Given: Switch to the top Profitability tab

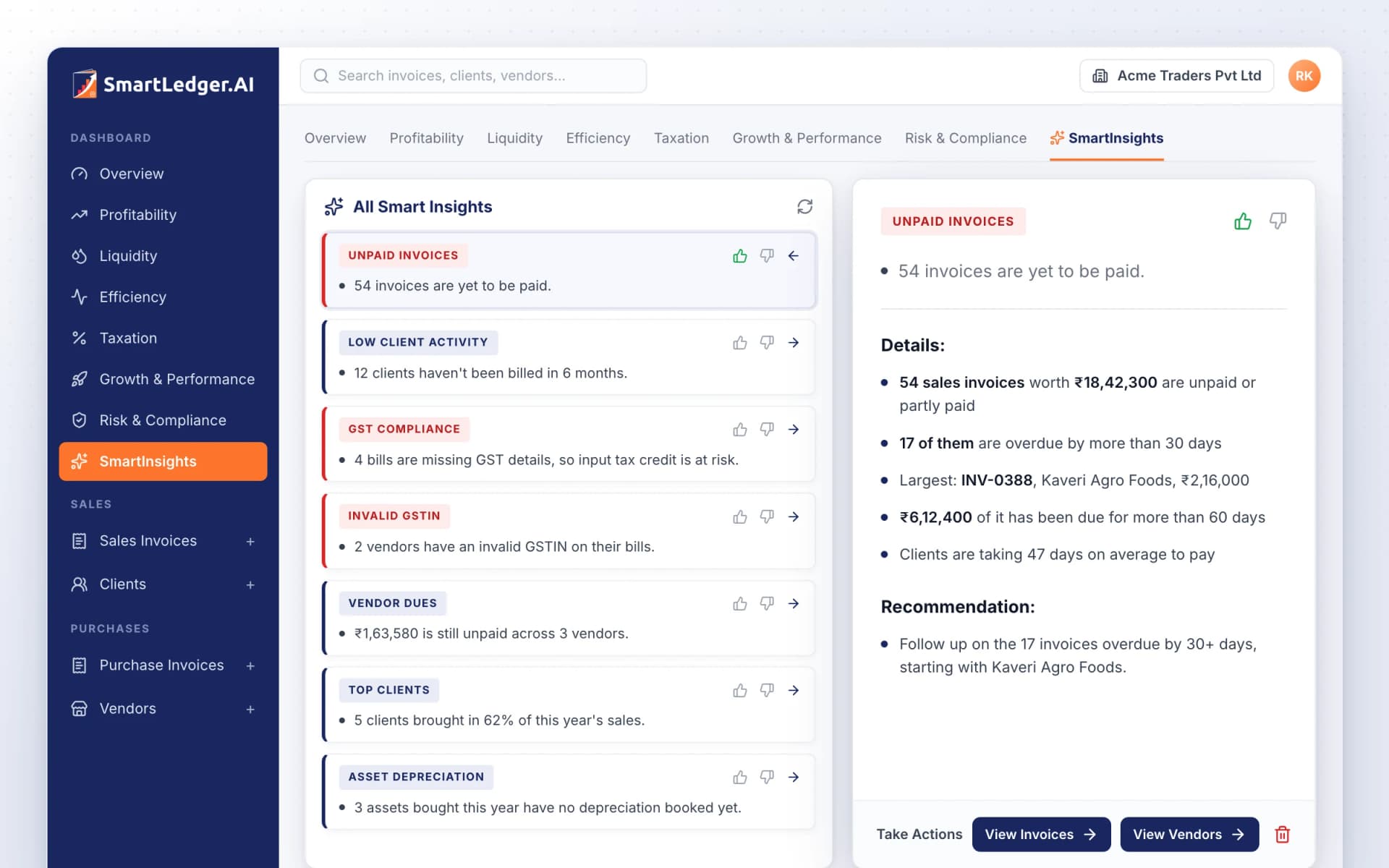Looking at the screenshot, I should tap(426, 138).
